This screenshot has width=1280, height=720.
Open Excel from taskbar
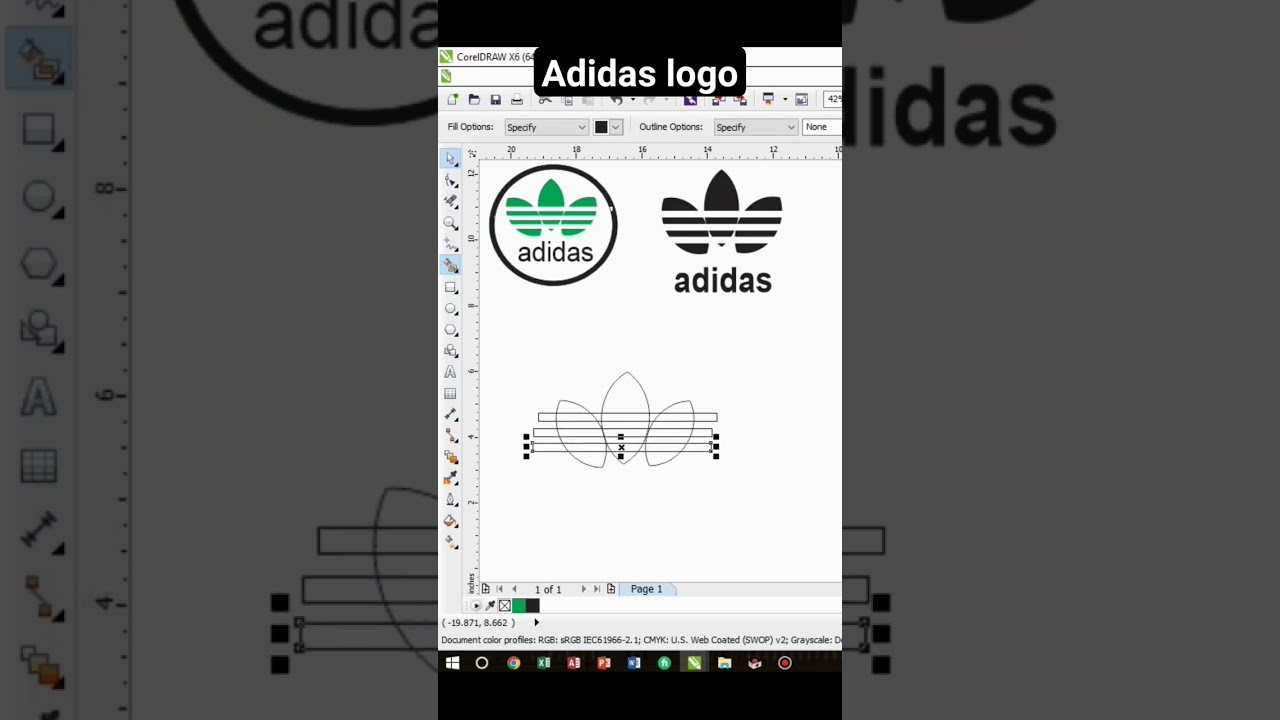[543, 663]
